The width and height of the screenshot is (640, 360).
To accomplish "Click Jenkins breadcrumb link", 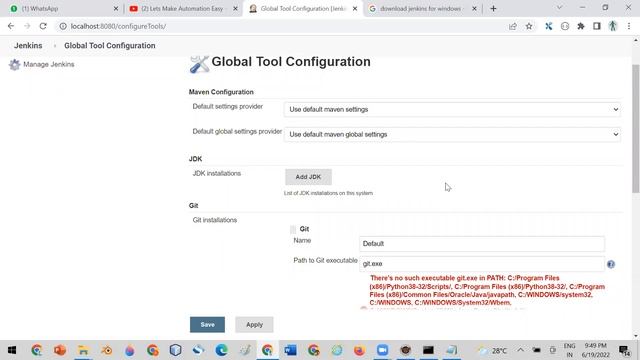I will point(28,46).
